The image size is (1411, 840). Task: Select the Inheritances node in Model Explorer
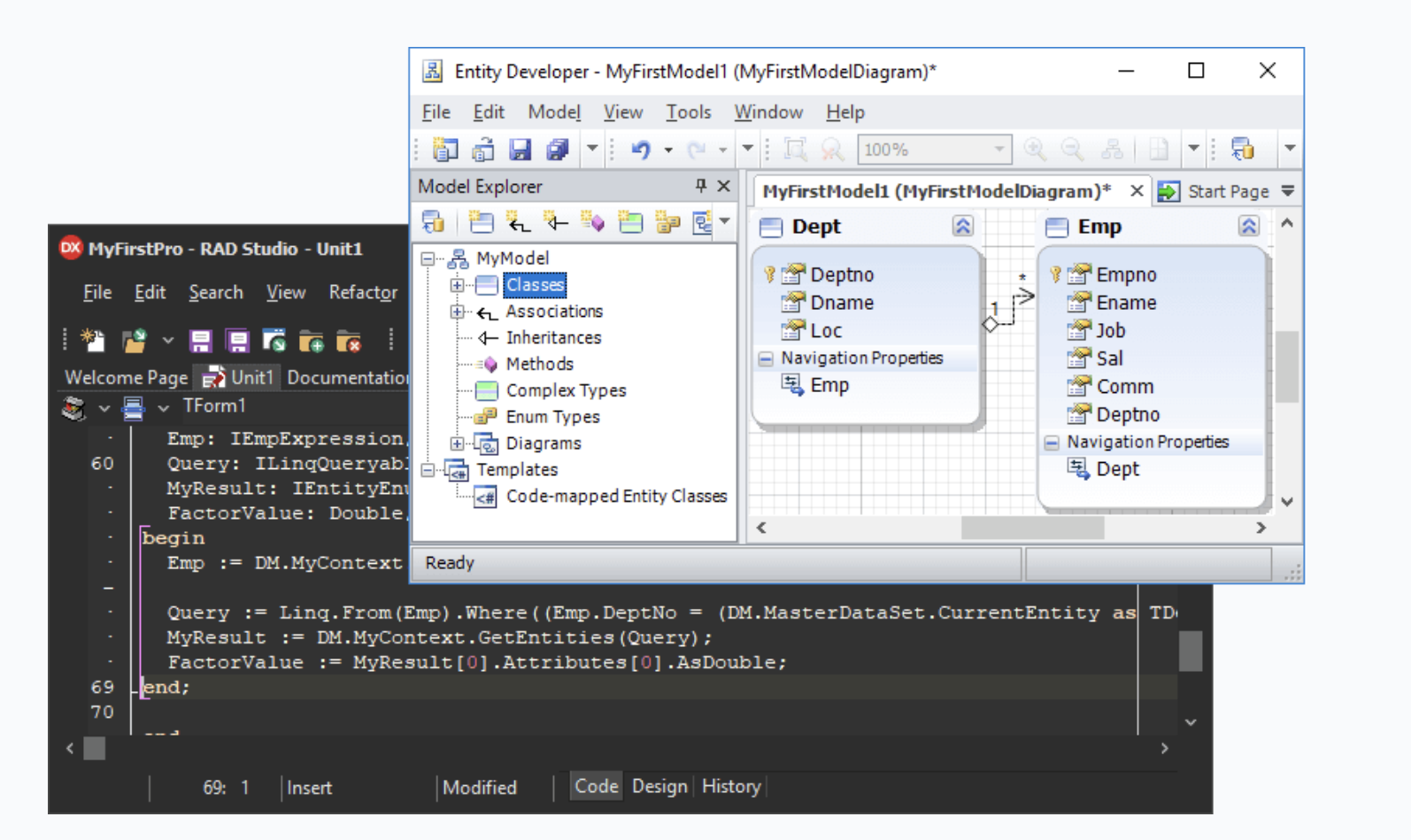coord(553,337)
